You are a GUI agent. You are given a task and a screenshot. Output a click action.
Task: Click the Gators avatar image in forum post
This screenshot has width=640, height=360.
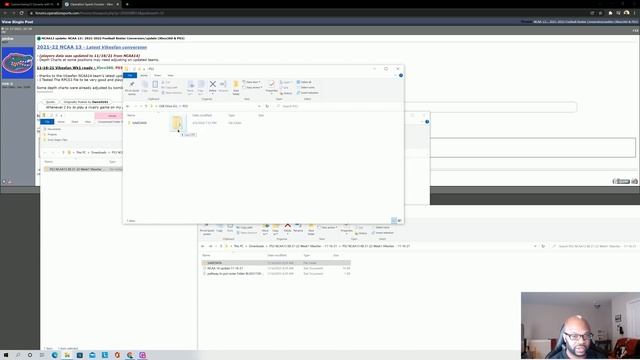pyautogui.click(x=17, y=63)
